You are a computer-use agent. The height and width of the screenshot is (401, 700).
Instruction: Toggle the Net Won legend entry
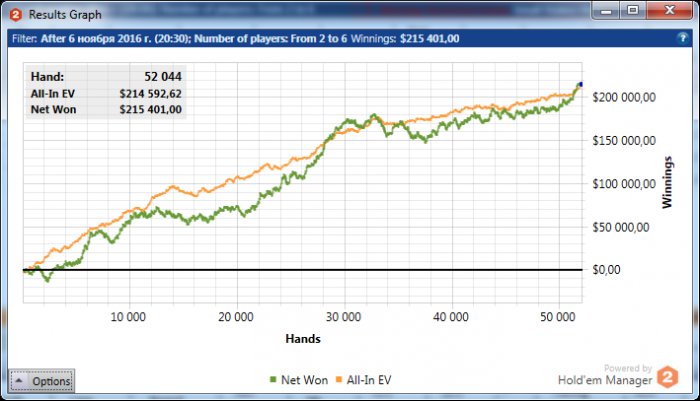(299, 380)
